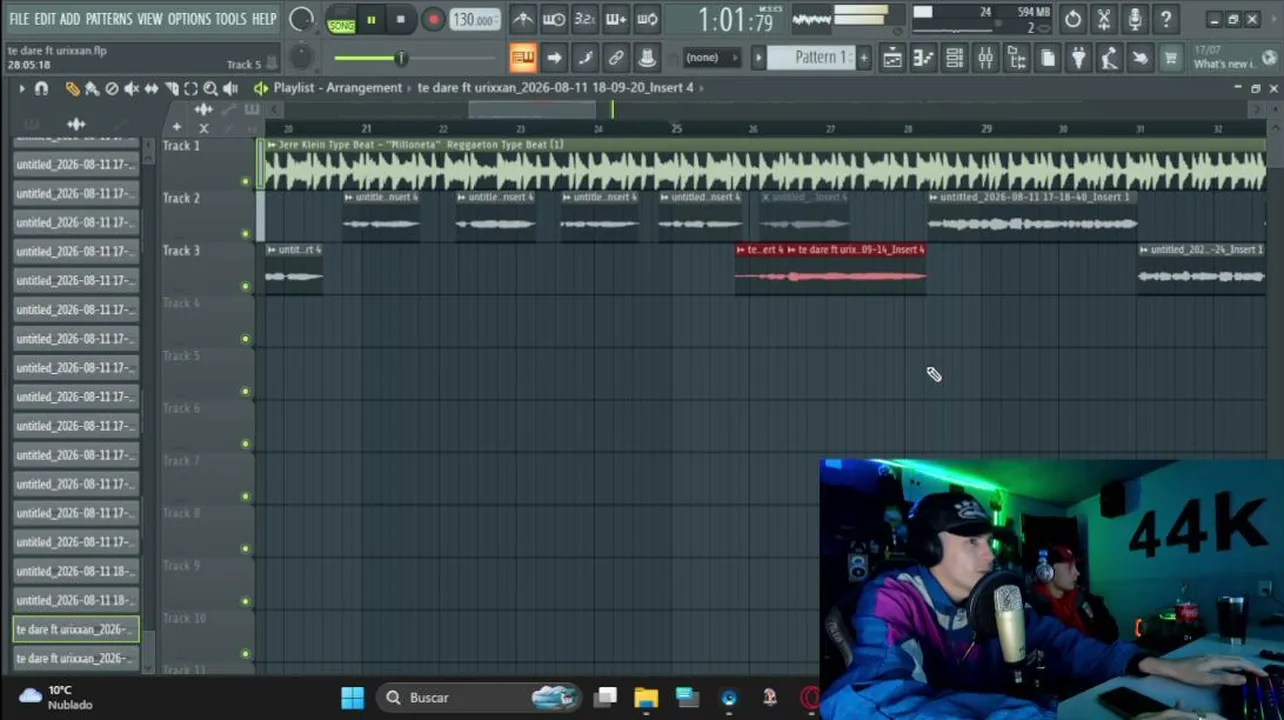Open the playlist menu arrow beside magnet
The height and width of the screenshot is (720, 1284).
(x=21, y=89)
